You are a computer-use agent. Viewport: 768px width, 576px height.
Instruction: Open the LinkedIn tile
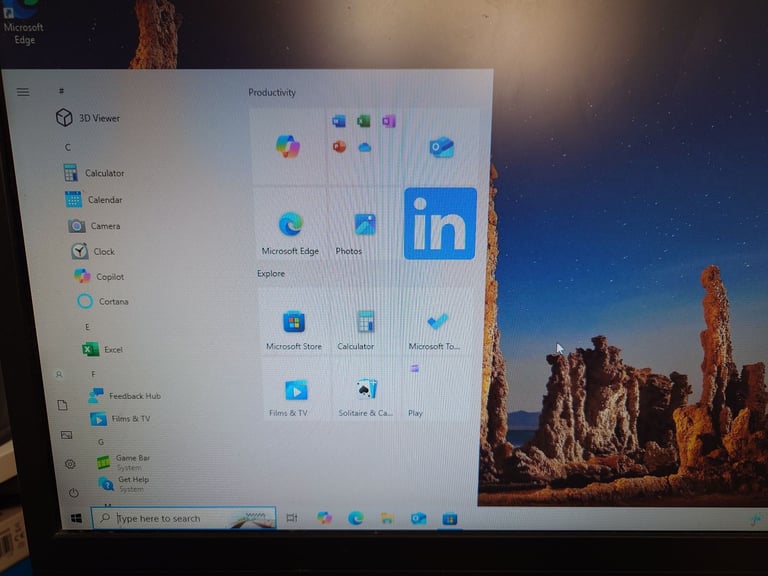coord(440,223)
